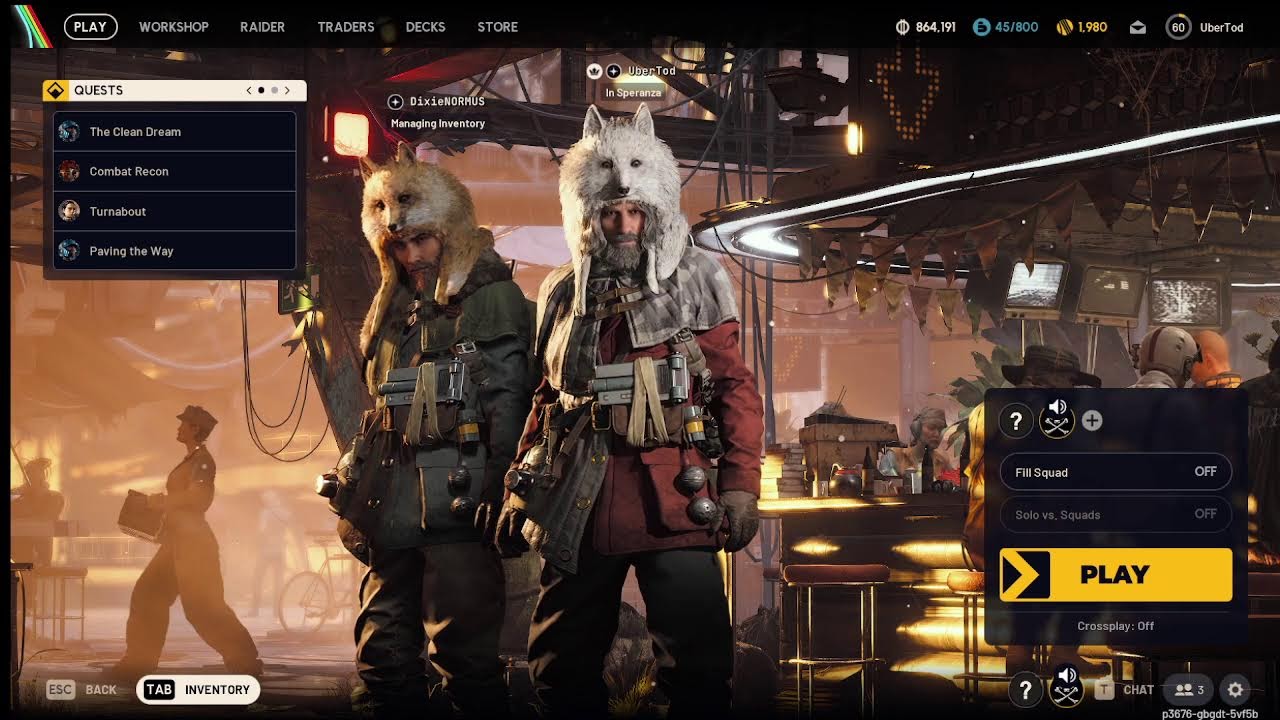Open the squad members icon showing 3
Viewport: 1280px width, 720px height.
click(1189, 689)
